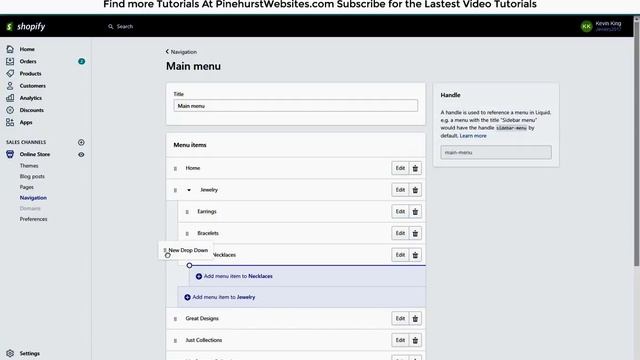
Task: Click the Orders sidebar icon
Action: point(10,61)
